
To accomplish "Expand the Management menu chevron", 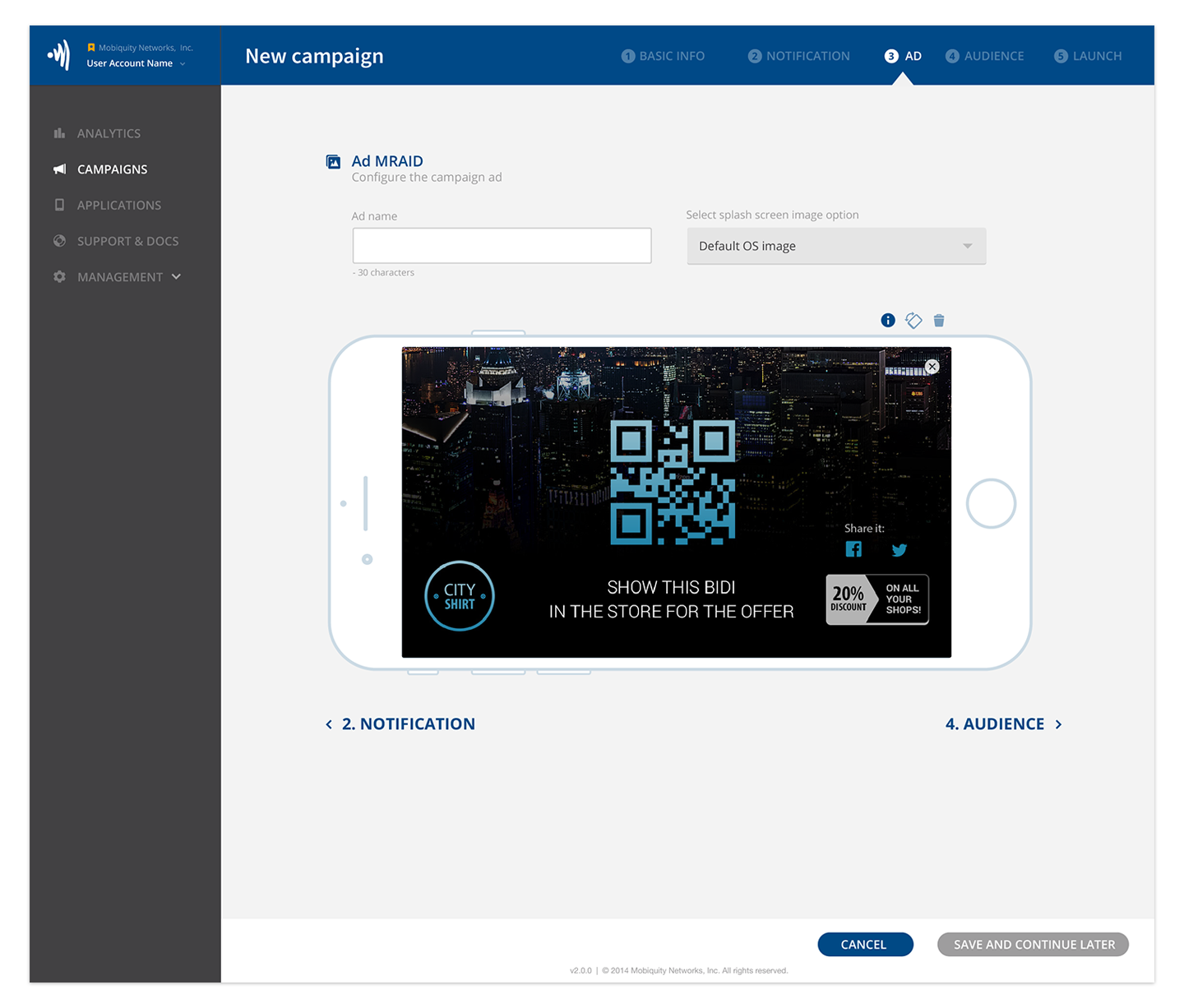I will pos(177,277).
